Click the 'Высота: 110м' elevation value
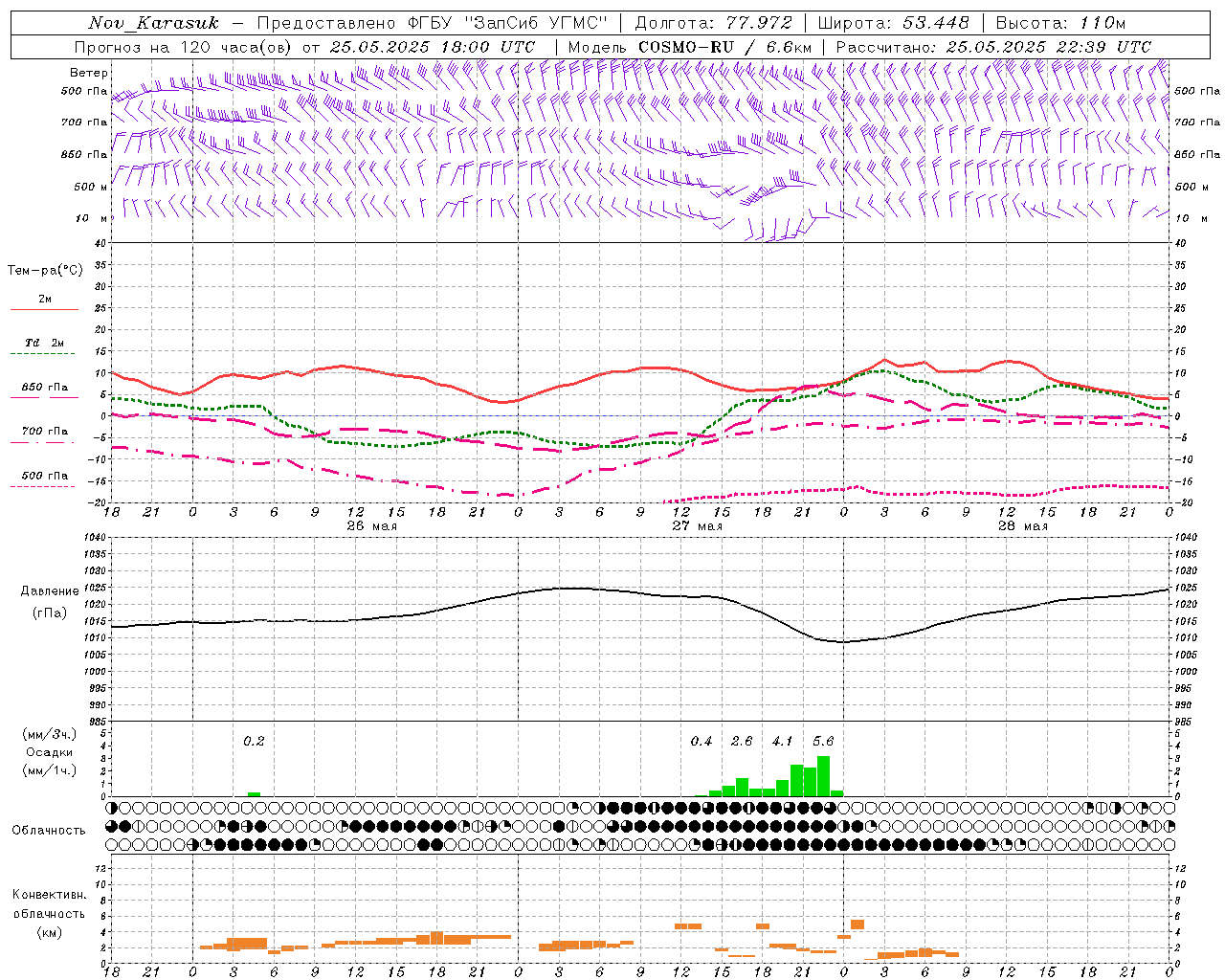Screen dimensions: 1225x980 (1060, 23)
